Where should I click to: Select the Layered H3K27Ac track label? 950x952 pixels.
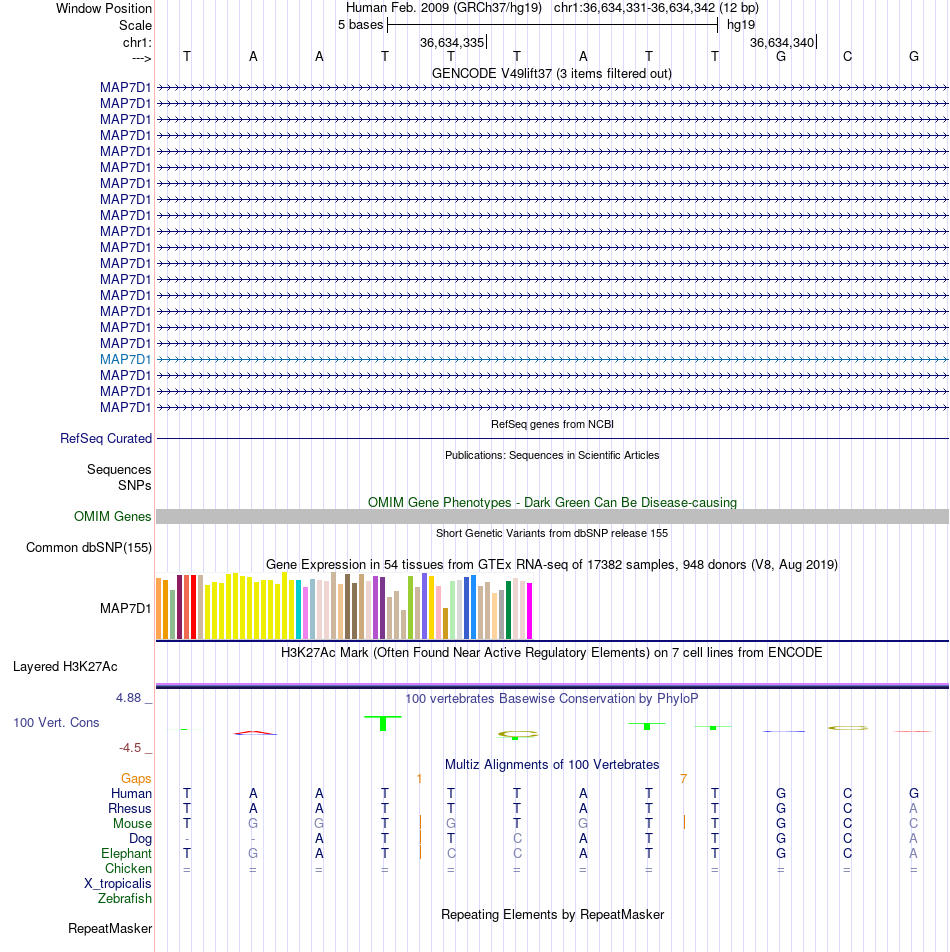(x=65, y=667)
